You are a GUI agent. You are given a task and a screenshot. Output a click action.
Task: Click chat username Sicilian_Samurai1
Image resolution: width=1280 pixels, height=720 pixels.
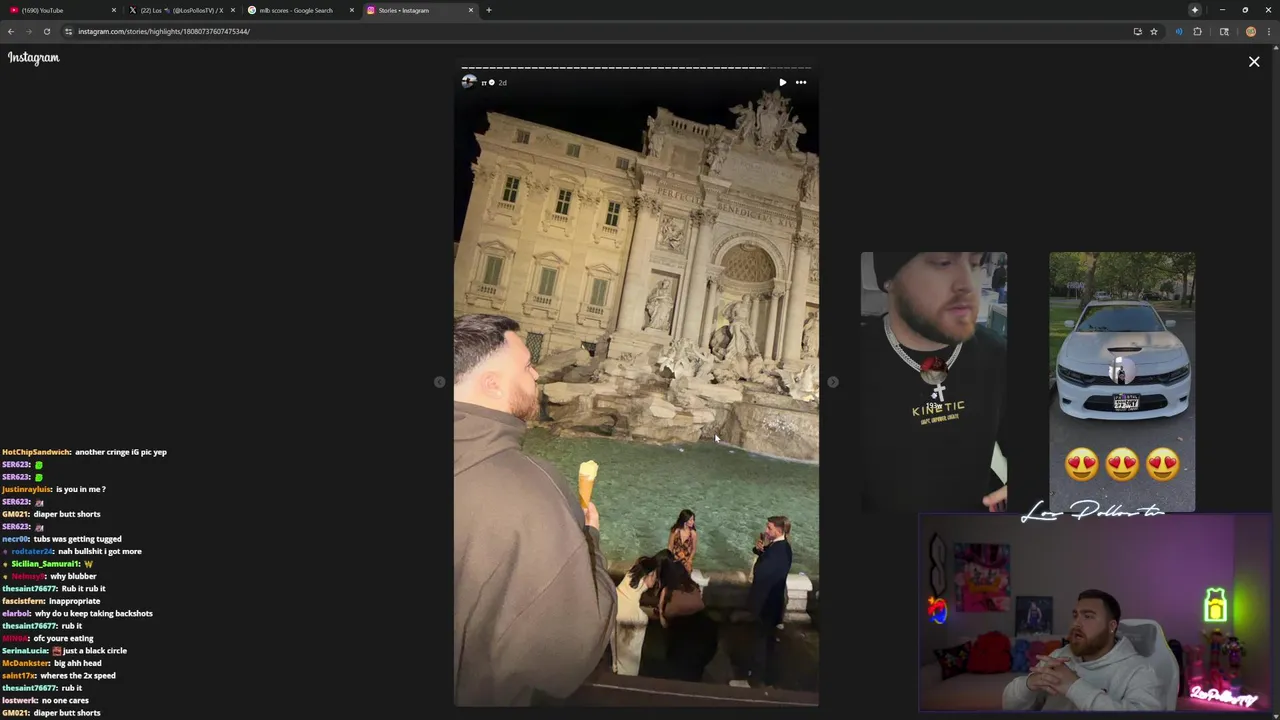[x=45, y=564]
